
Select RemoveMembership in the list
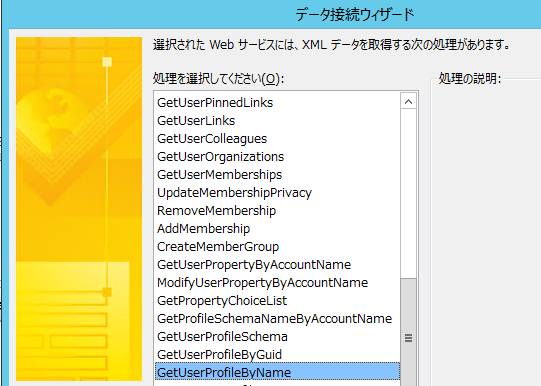point(277,210)
